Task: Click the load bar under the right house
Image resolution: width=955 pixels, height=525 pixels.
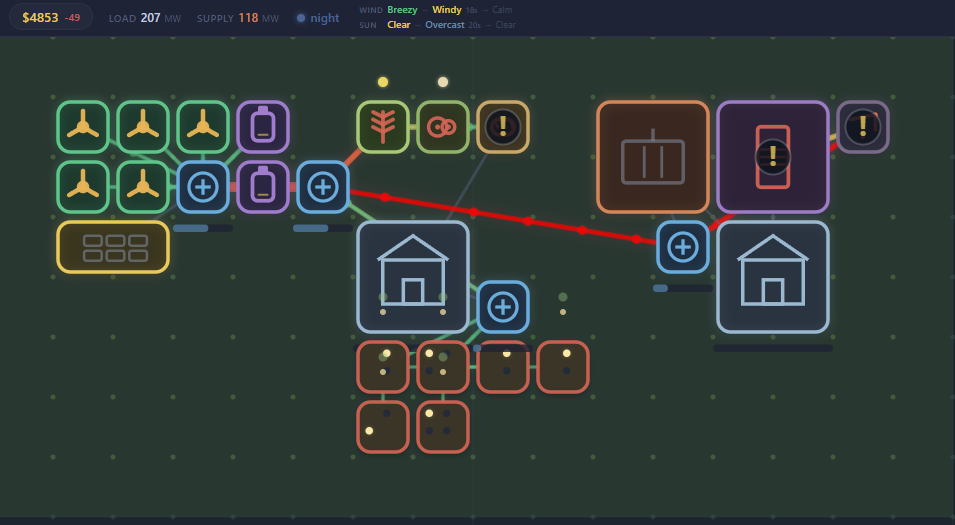Action: [x=773, y=348]
